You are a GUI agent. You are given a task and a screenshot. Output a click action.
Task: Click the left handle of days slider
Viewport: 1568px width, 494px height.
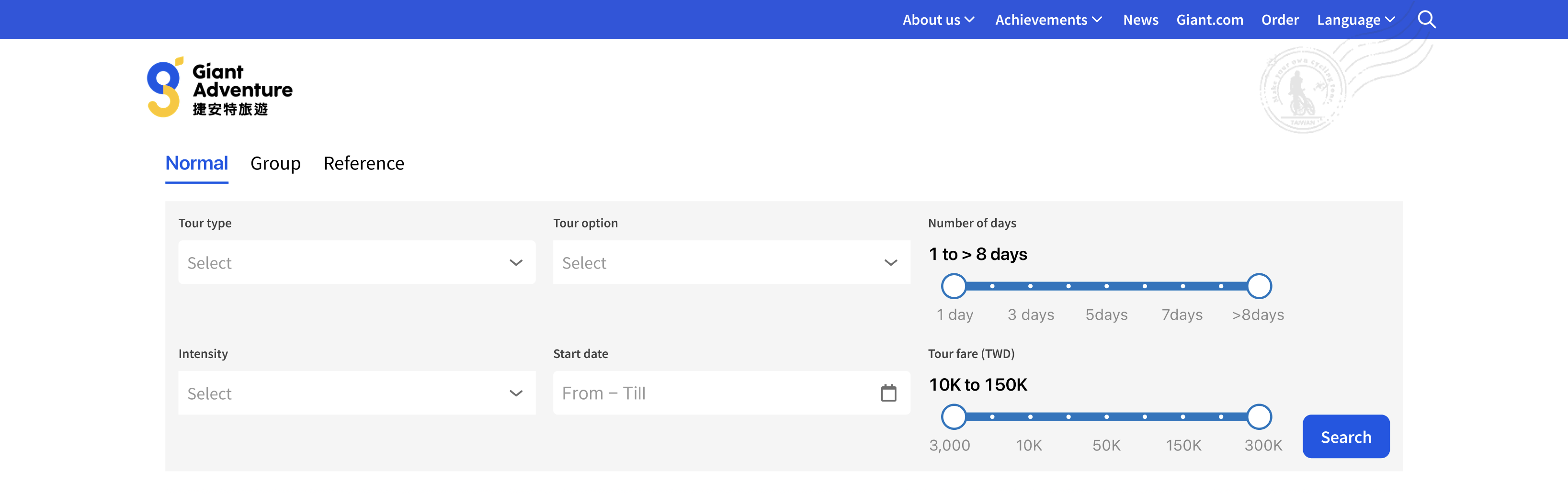(x=954, y=286)
